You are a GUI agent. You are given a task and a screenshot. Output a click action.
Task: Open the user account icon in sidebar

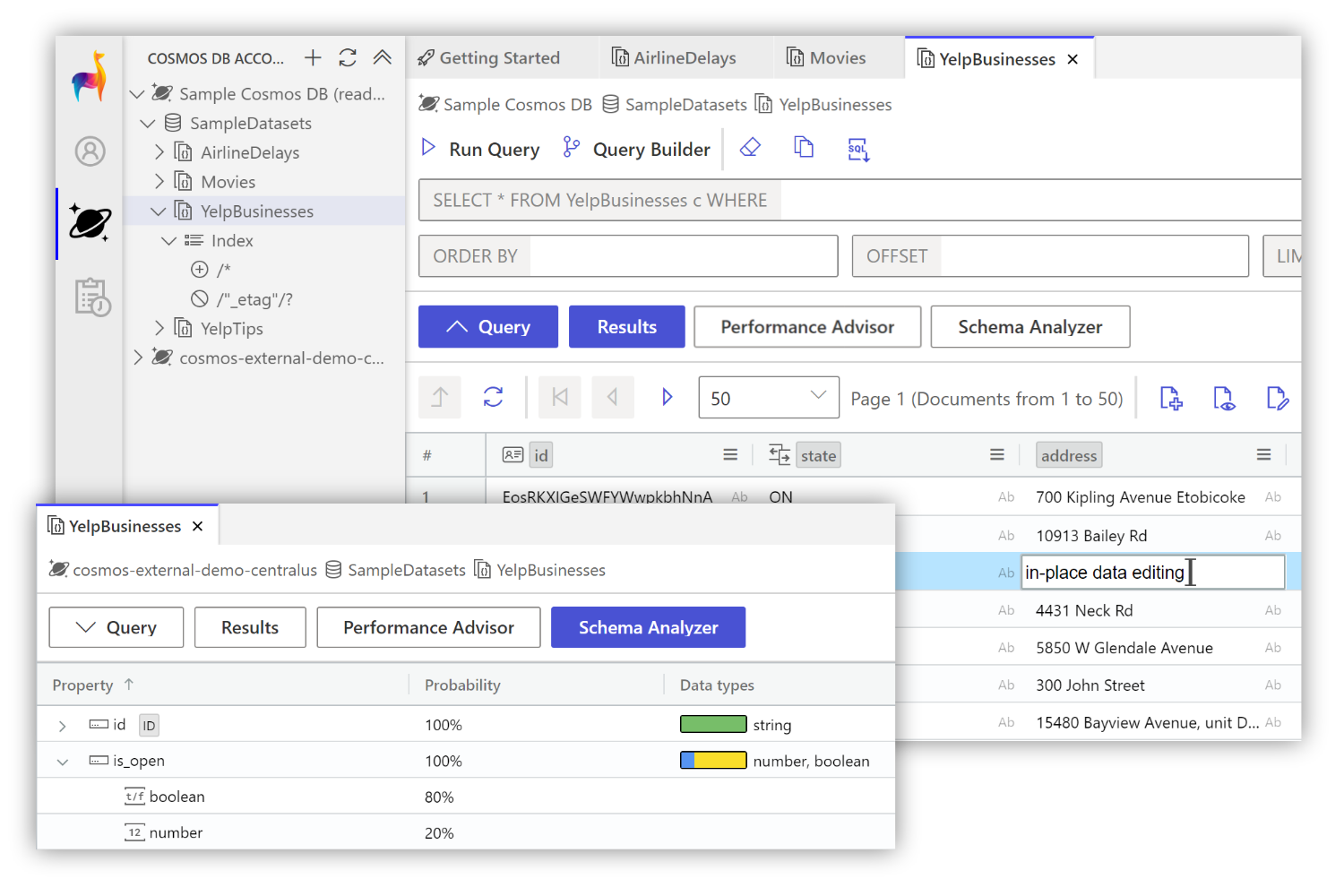90,151
